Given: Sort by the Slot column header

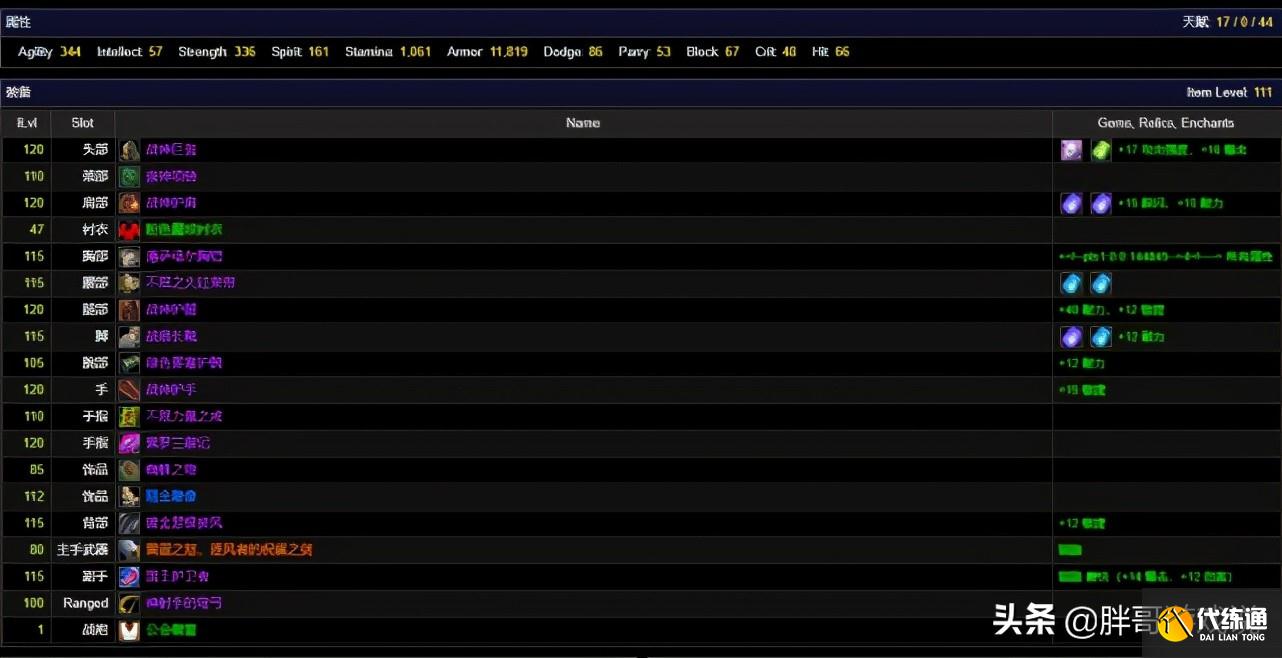Looking at the screenshot, I should coord(83,123).
